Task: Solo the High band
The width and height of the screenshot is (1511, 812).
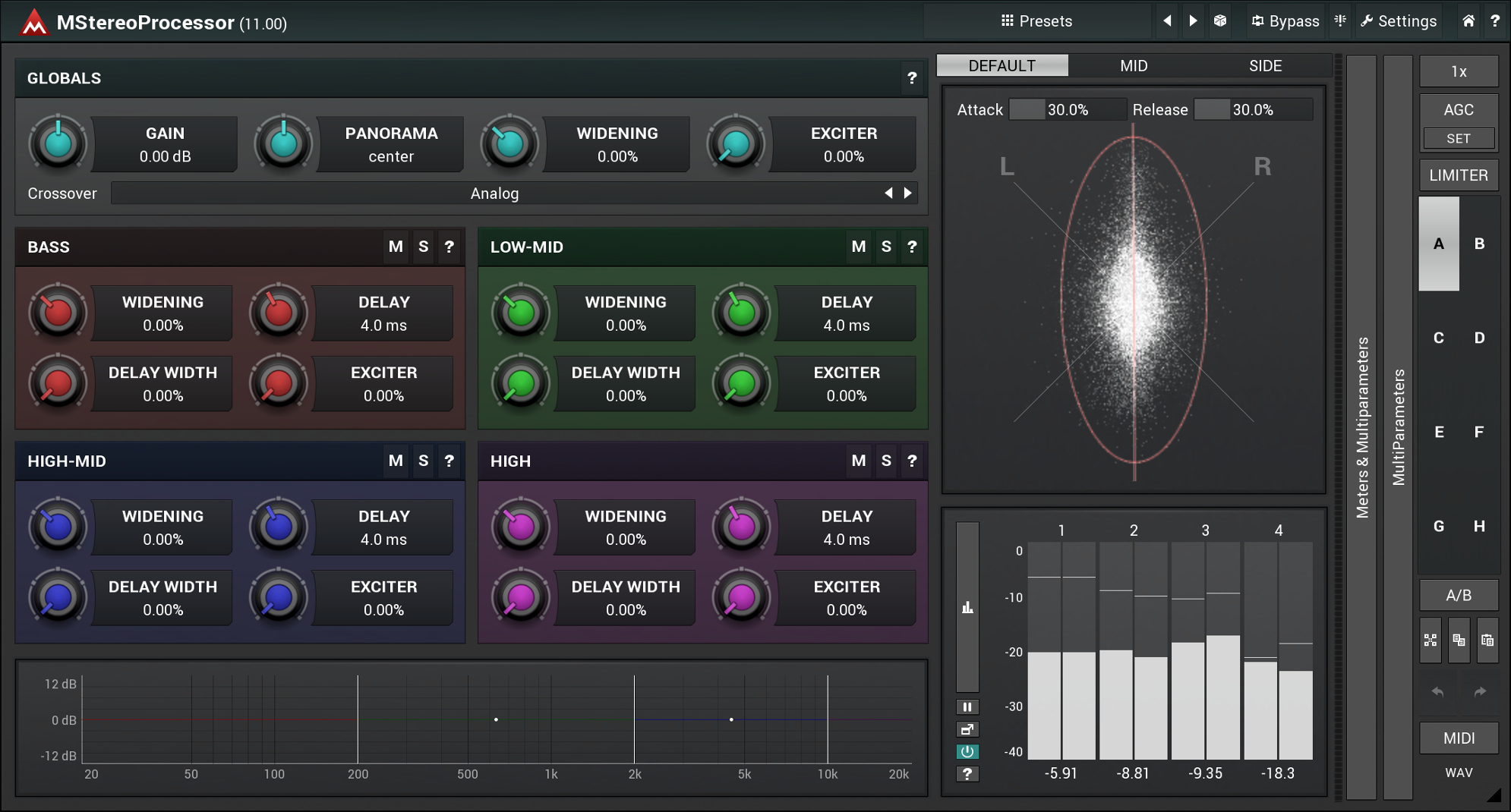Action: pos(886,461)
